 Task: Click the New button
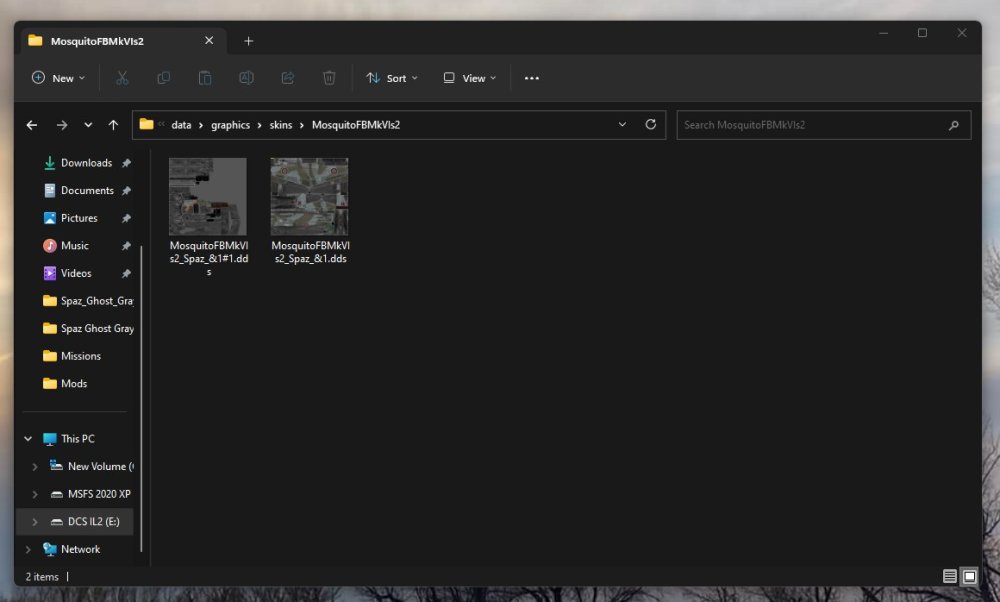tap(58, 78)
